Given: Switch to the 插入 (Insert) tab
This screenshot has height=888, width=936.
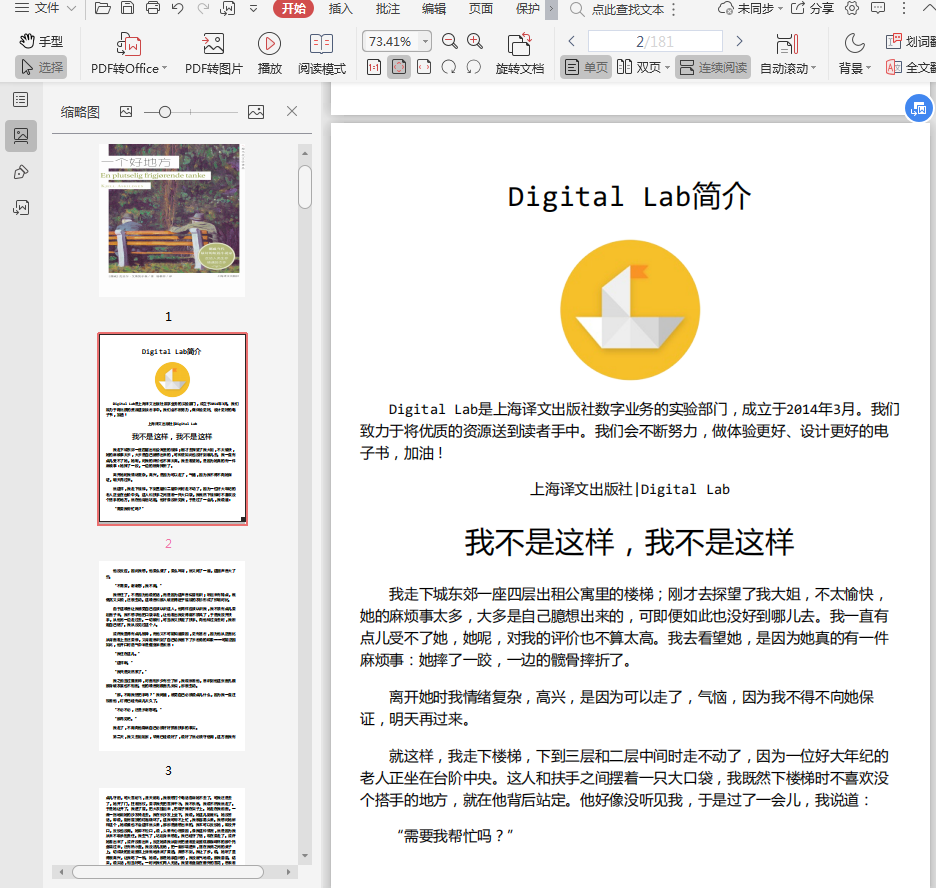Looking at the screenshot, I should point(341,9).
